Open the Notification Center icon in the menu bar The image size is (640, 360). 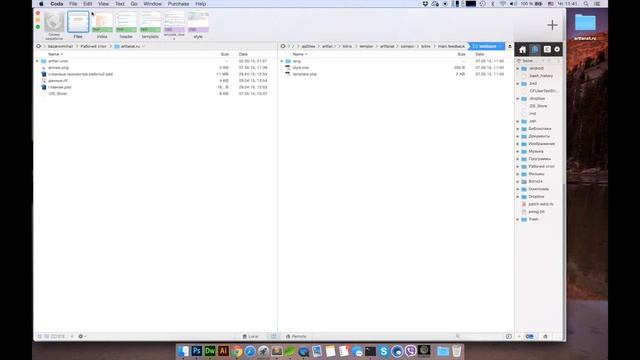pyautogui.click(x=597, y=4)
